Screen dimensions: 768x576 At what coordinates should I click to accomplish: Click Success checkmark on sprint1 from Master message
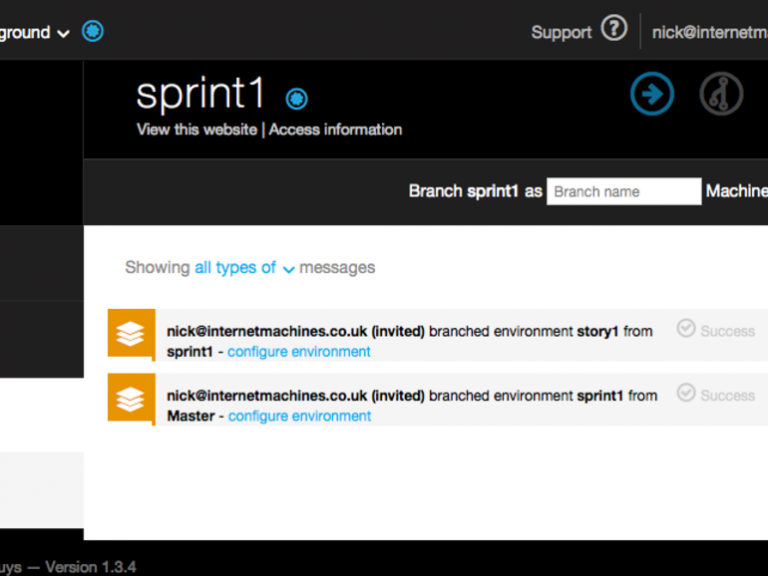[686, 393]
